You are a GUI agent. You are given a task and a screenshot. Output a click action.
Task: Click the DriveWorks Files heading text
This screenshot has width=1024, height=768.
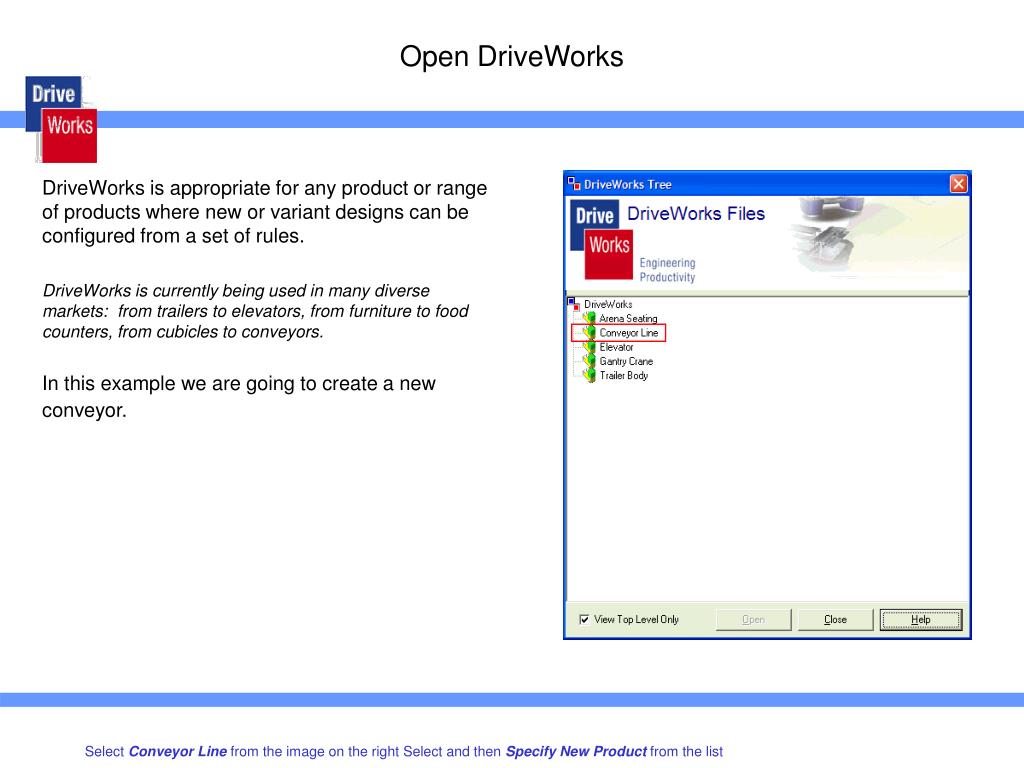coord(696,214)
